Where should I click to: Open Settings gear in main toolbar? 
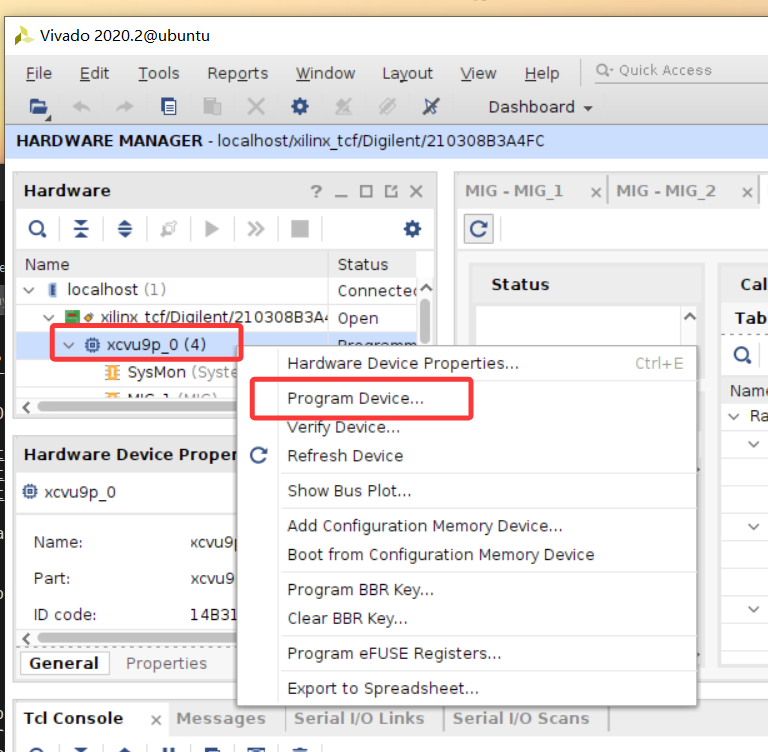pyautogui.click(x=300, y=106)
